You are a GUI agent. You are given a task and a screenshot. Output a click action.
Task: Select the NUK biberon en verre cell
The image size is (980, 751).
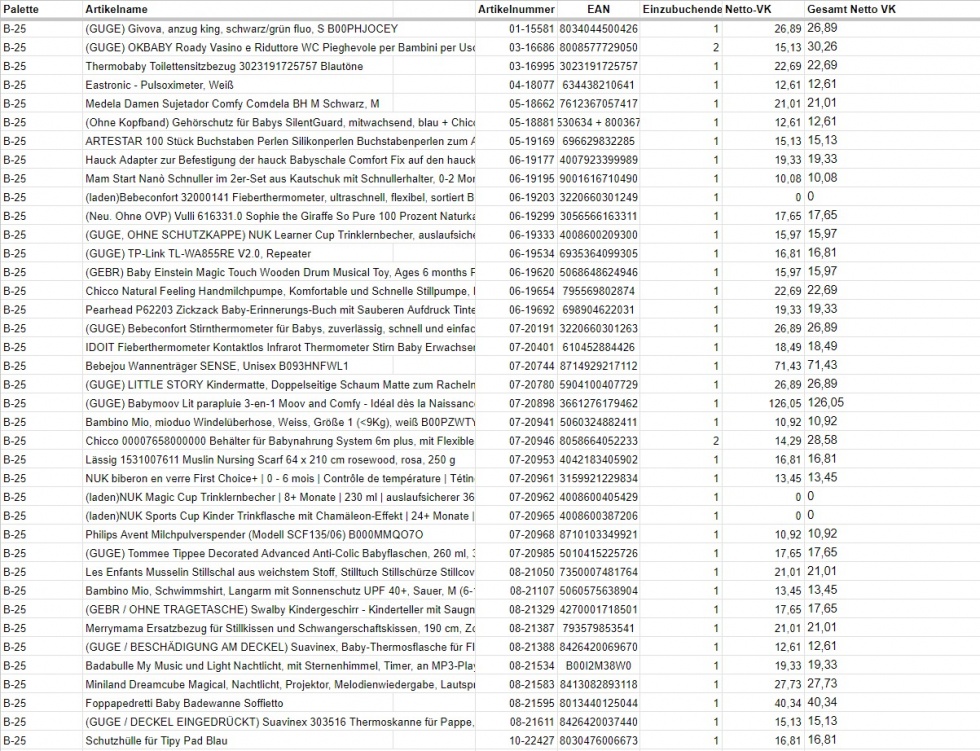pos(279,479)
